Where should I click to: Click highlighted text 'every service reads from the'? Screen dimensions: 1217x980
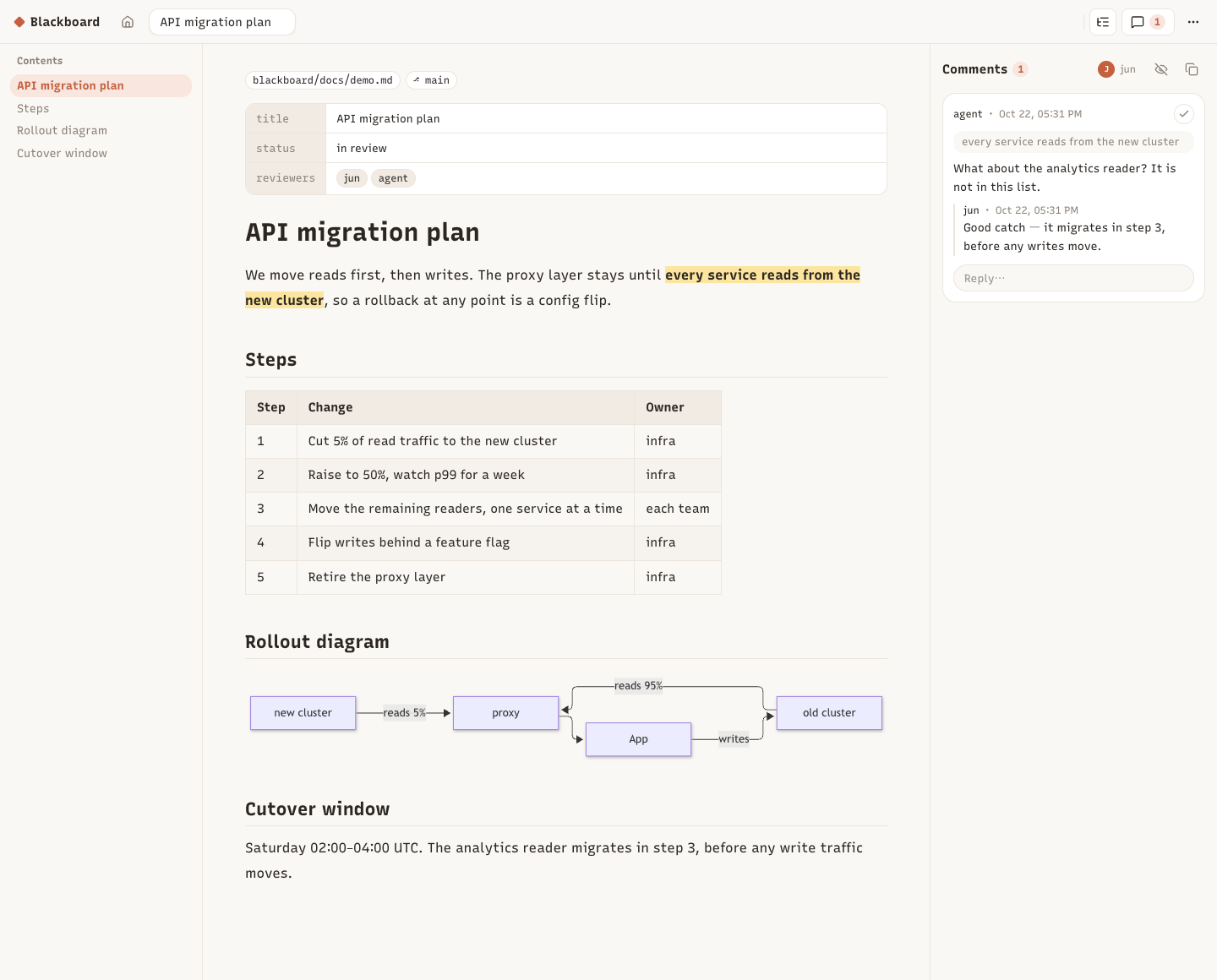(x=762, y=275)
